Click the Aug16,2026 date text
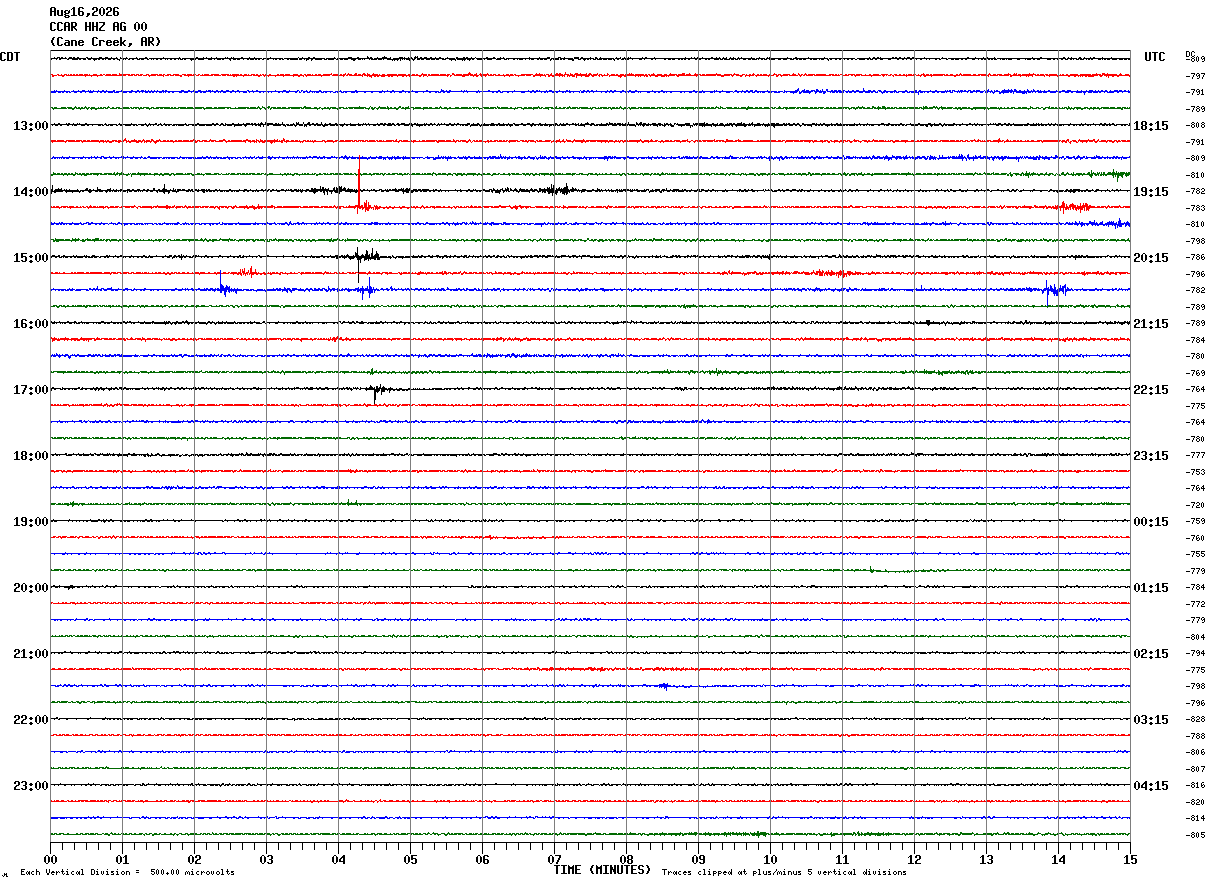The width and height of the screenshot is (1210, 886). point(84,12)
